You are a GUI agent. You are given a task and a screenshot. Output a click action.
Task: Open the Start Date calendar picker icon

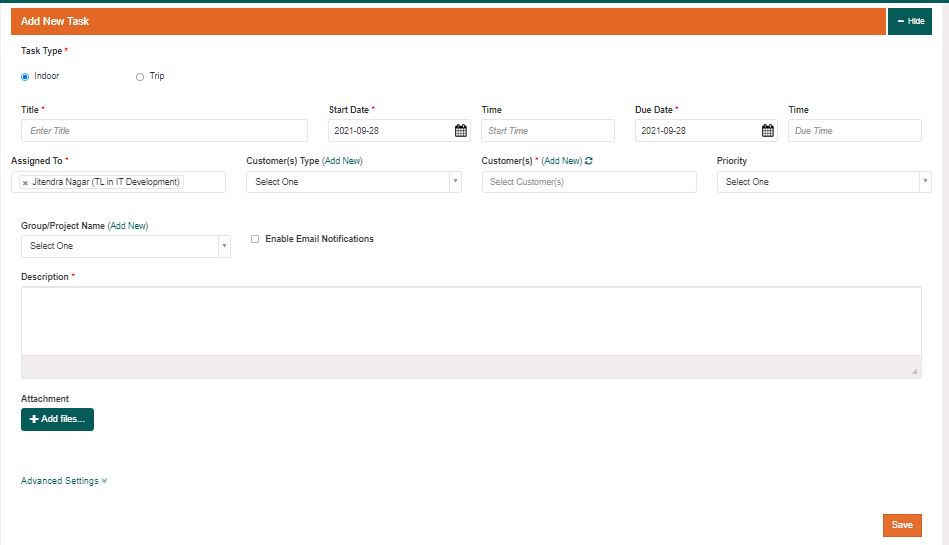[461, 131]
